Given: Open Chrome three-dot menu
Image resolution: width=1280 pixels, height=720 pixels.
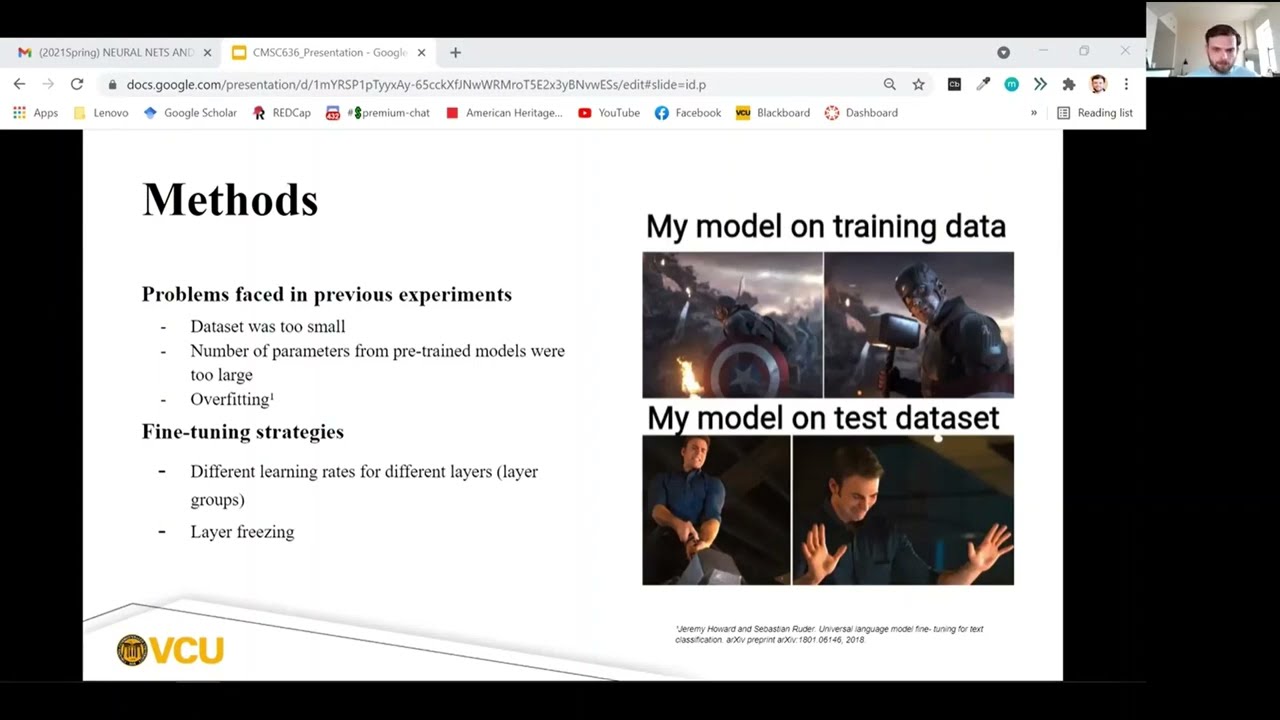Looking at the screenshot, I should click(x=1126, y=85).
